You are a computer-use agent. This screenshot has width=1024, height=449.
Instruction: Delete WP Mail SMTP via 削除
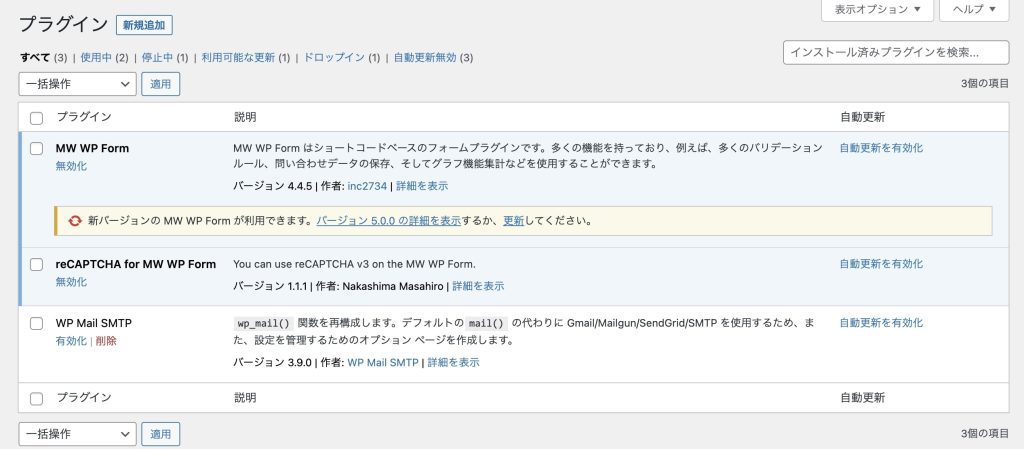tap(106, 341)
